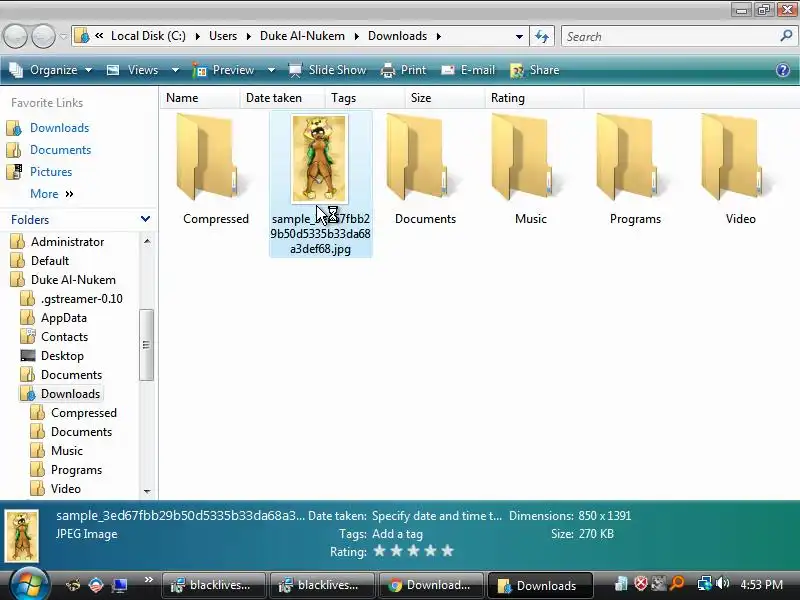Click the E-mail toolbar button
This screenshot has height=600, width=800.
click(468, 70)
